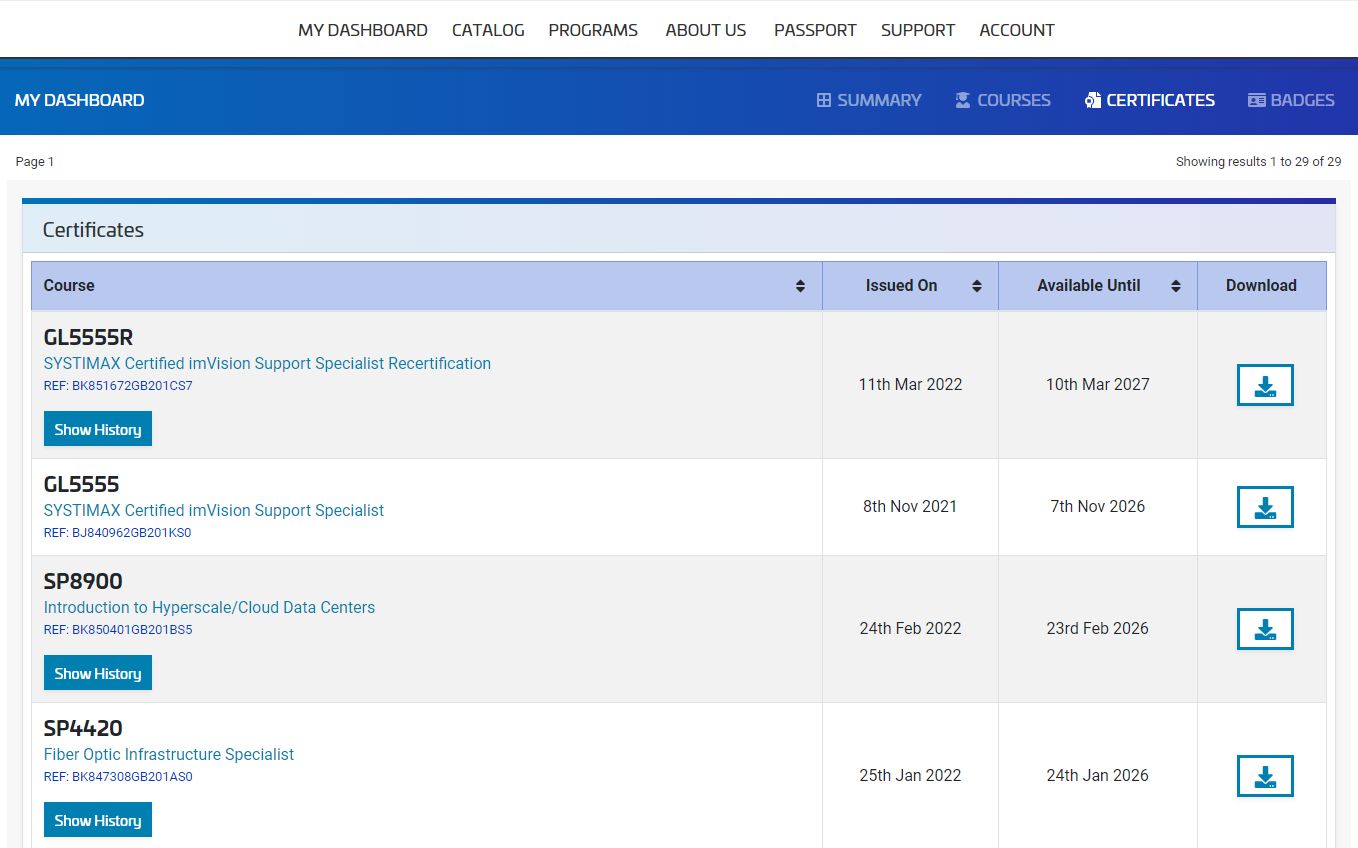Click the GL5555R course code

coord(88,338)
